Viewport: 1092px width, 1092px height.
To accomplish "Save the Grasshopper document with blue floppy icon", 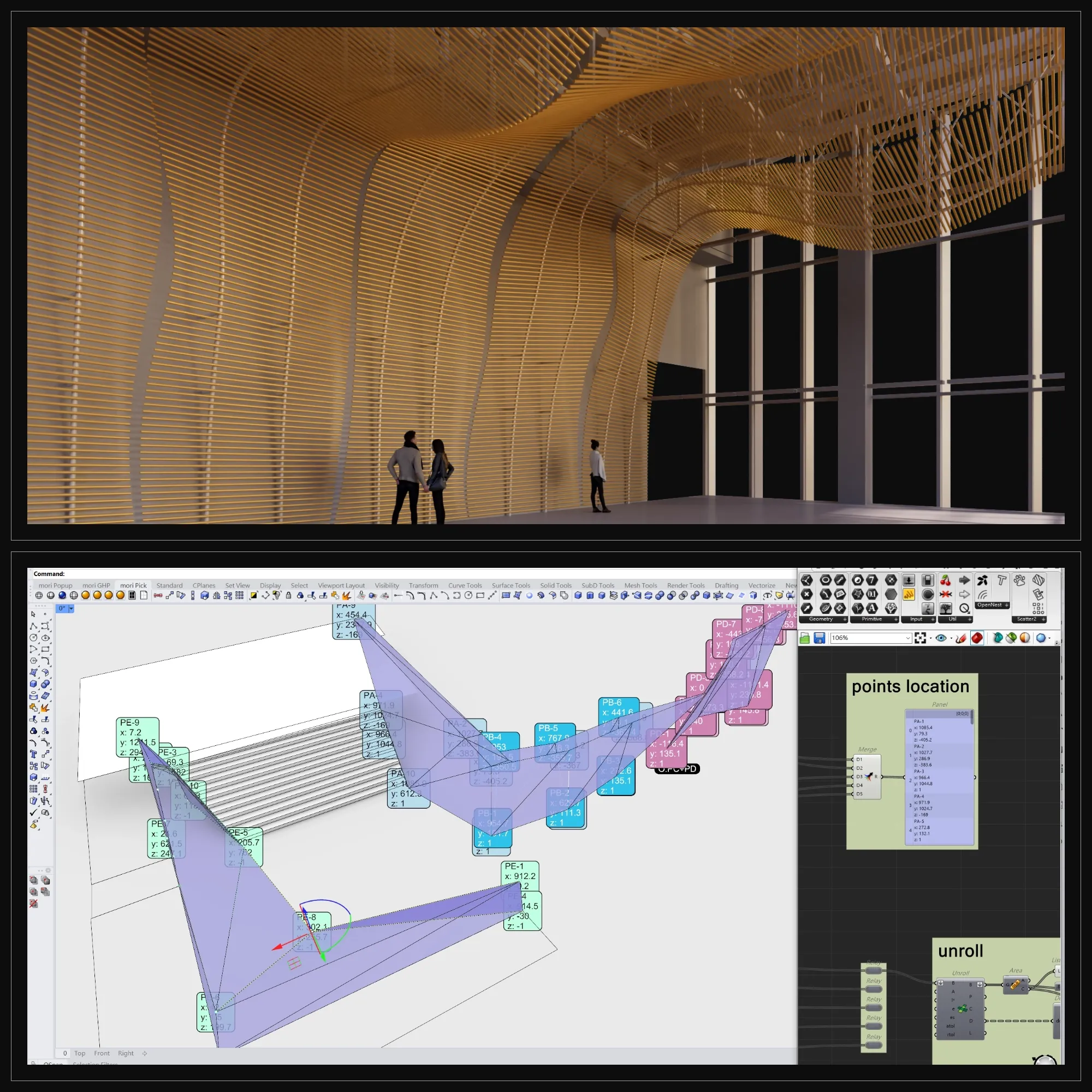I will (820, 638).
